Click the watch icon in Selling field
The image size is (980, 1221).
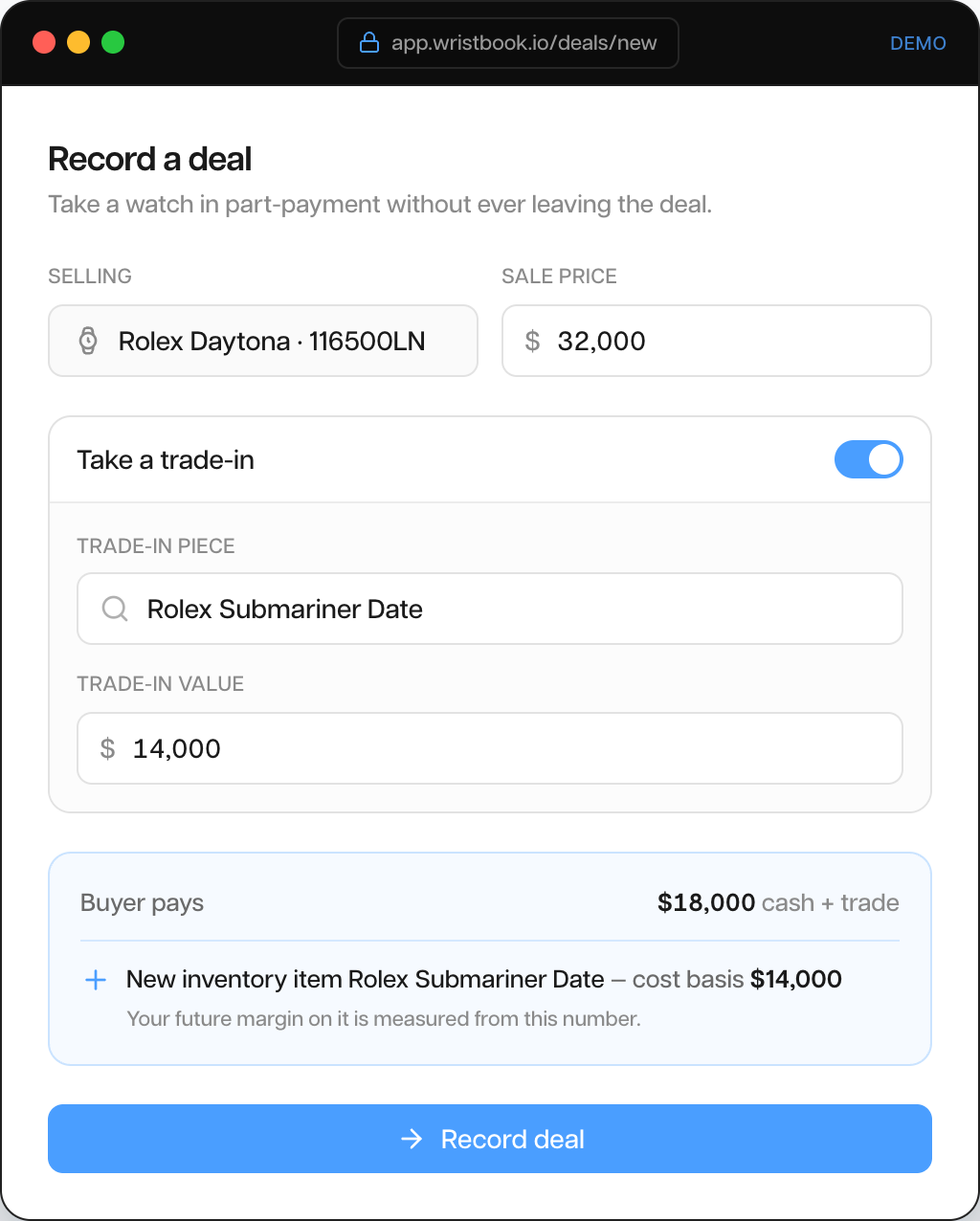point(88,341)
